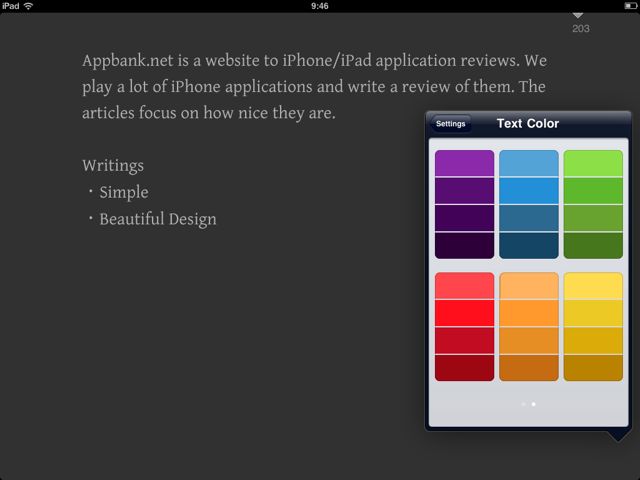Tap the 'Writings' heading text
The height and width of the screenshot is (480, 640).
113,166
